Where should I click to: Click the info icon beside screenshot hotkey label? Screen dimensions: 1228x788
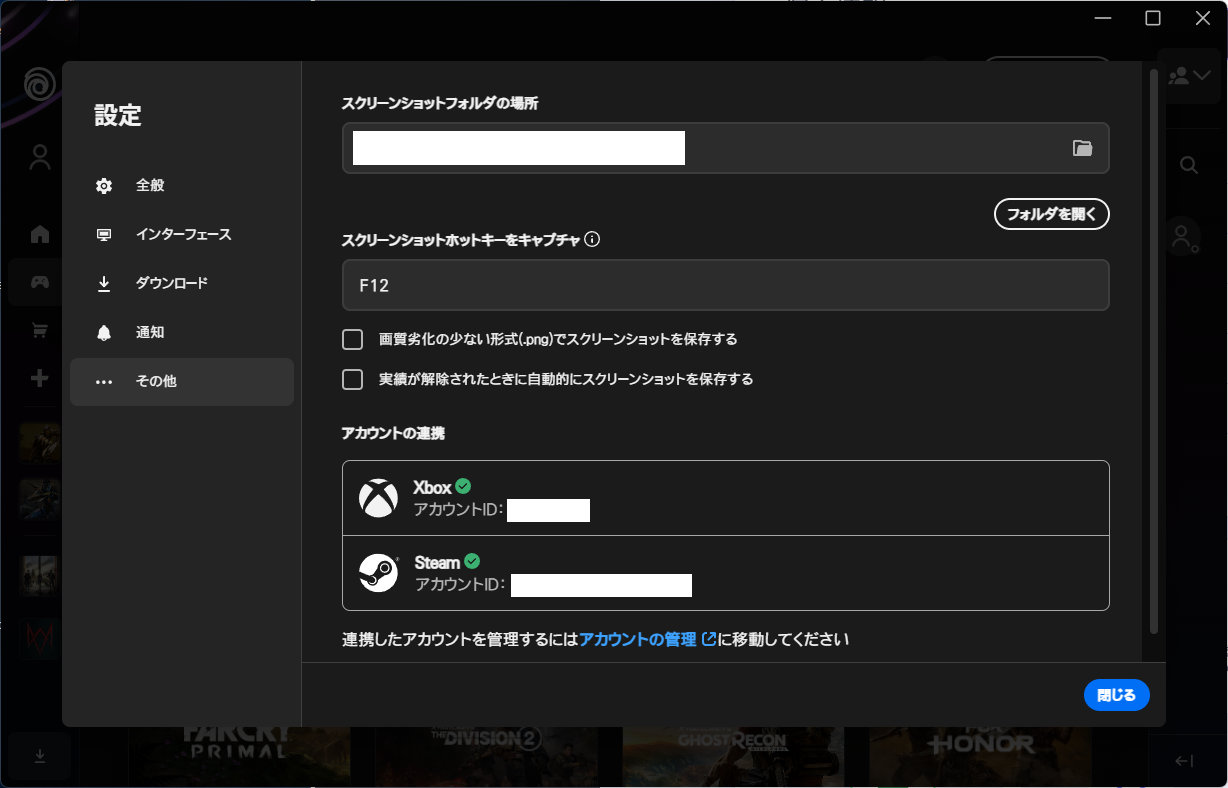[x=592, y=240]
